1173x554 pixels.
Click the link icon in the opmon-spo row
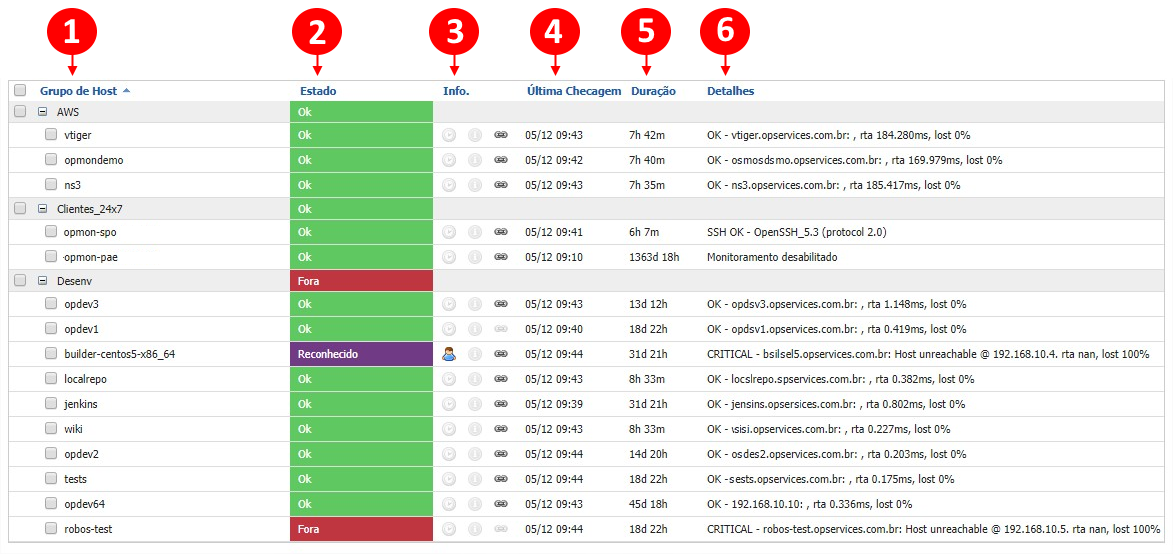(501, 232)
